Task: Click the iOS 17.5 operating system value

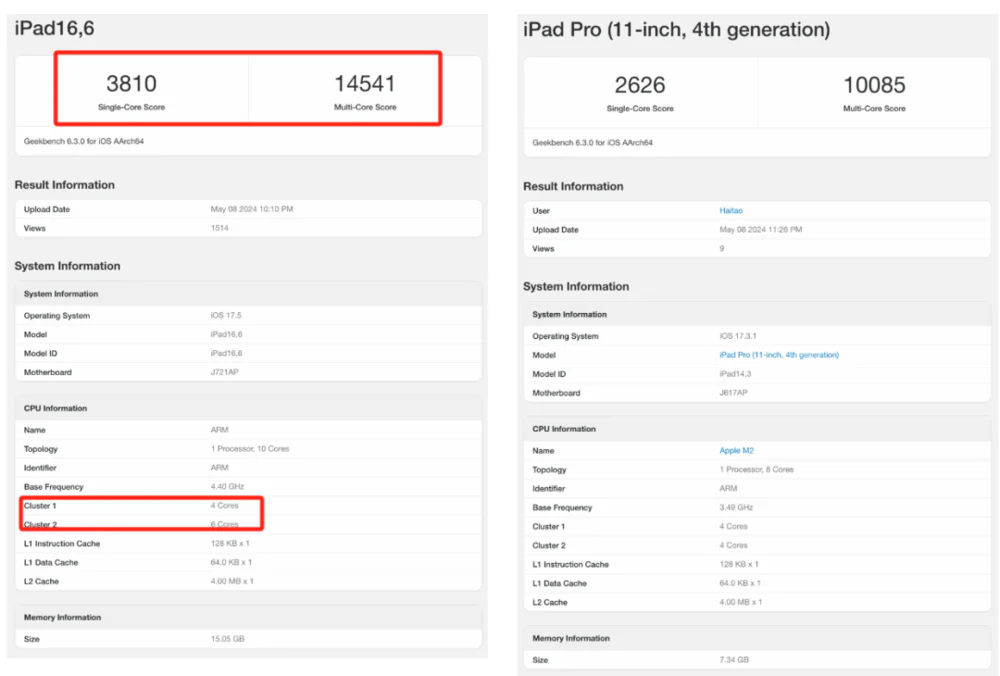Action: (x=225, y=316)
